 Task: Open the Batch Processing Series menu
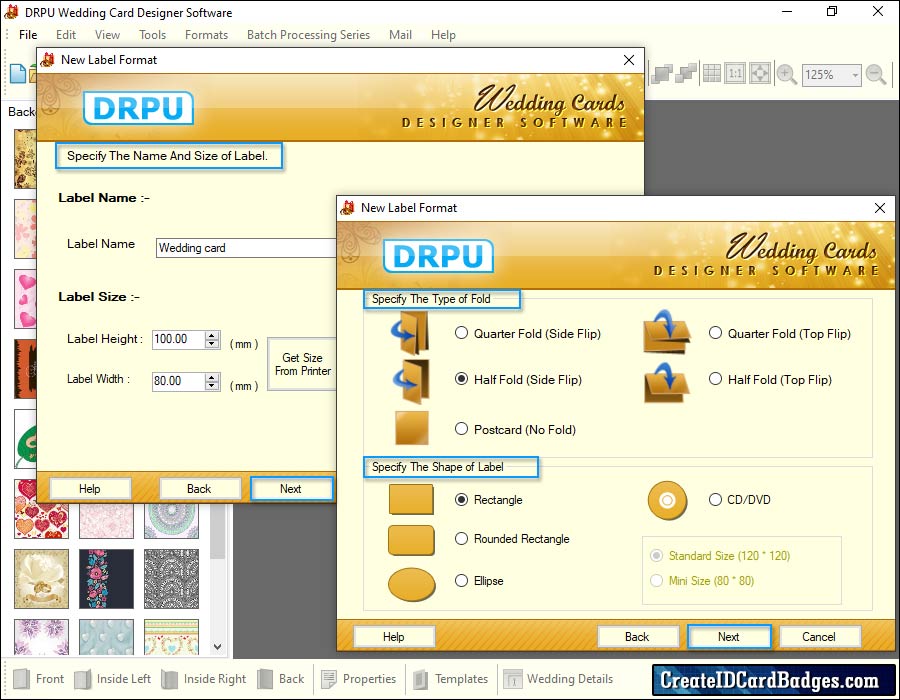point(308,35)
